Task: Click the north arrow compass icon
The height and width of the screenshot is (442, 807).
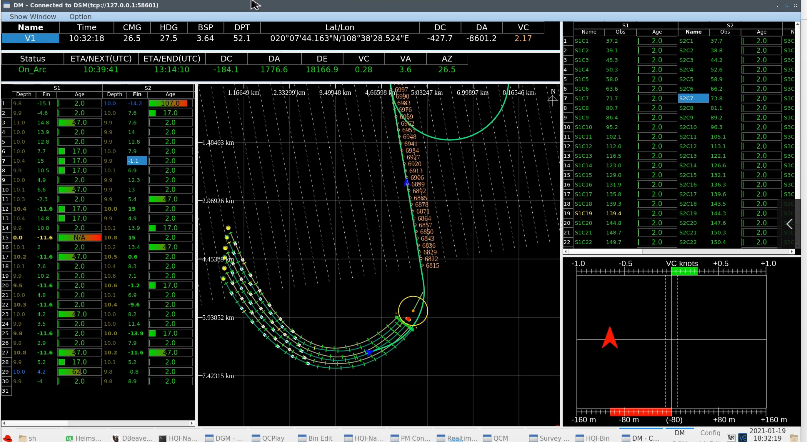Action: click(x=553, y=96)
